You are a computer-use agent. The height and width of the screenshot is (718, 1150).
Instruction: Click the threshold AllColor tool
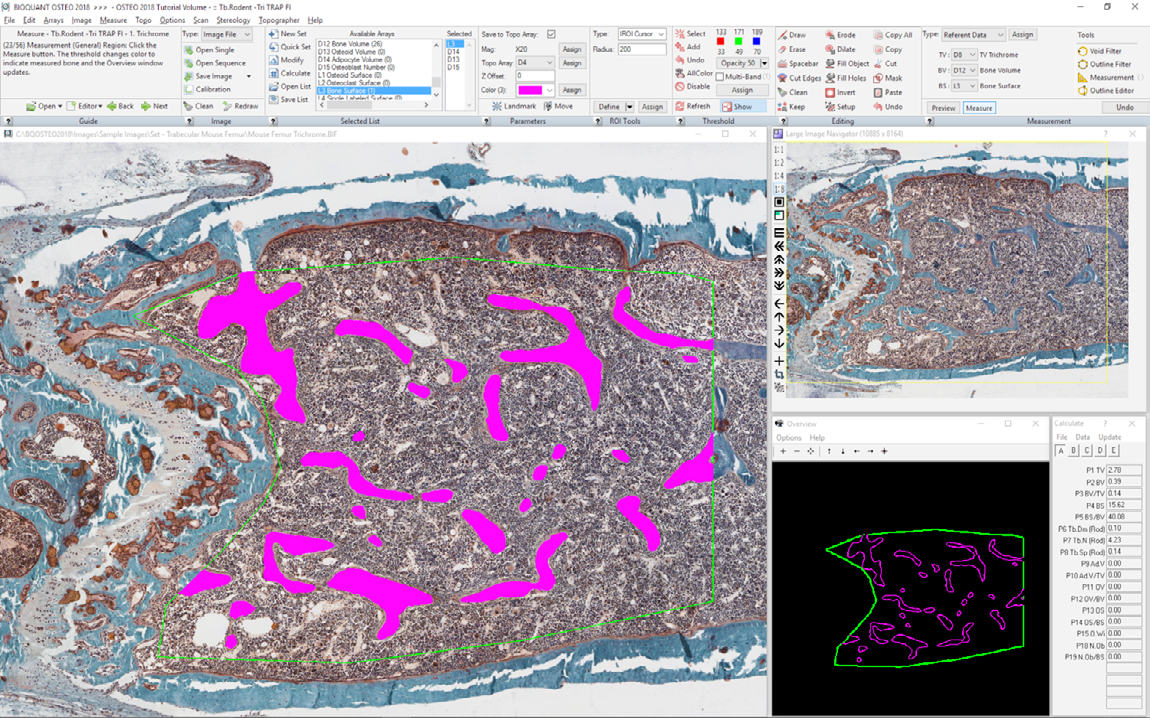coord(694,73)
